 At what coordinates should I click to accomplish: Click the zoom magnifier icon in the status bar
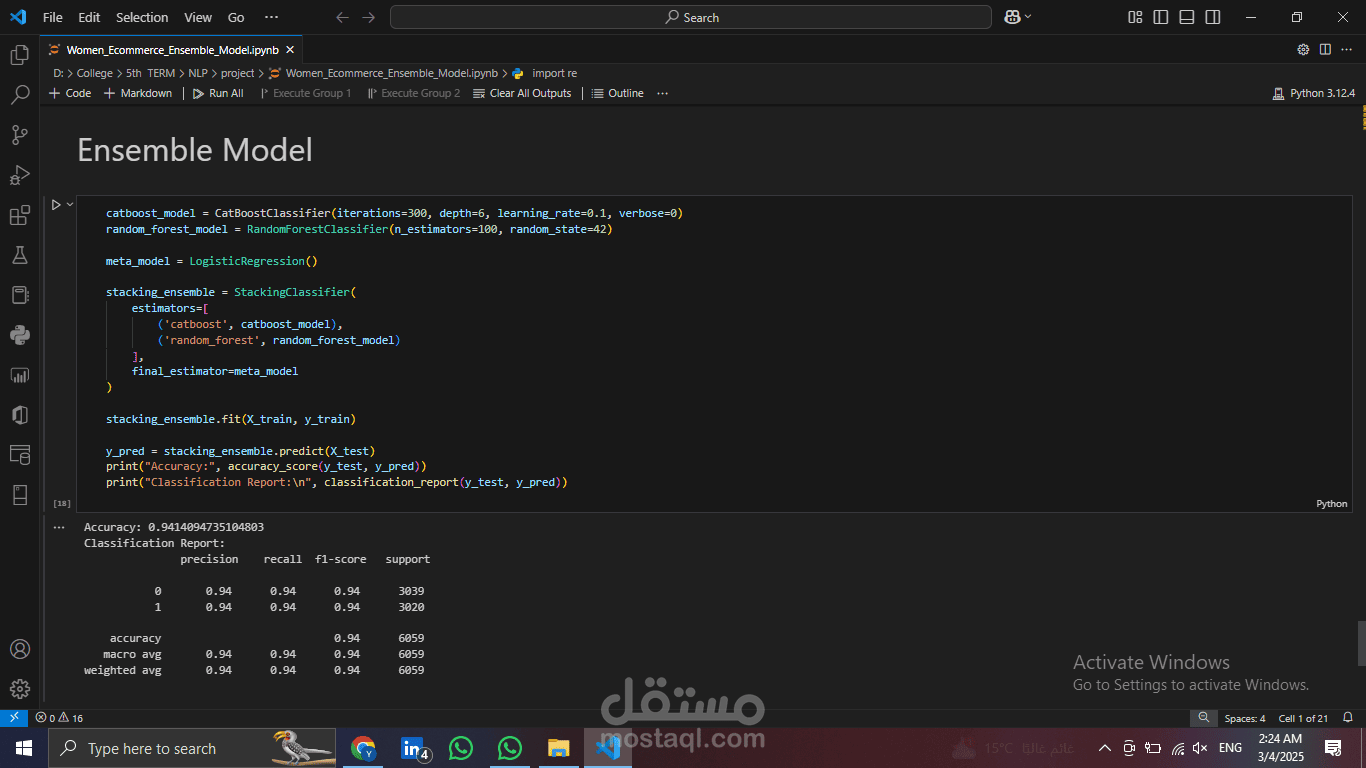tap(1203, 718)
